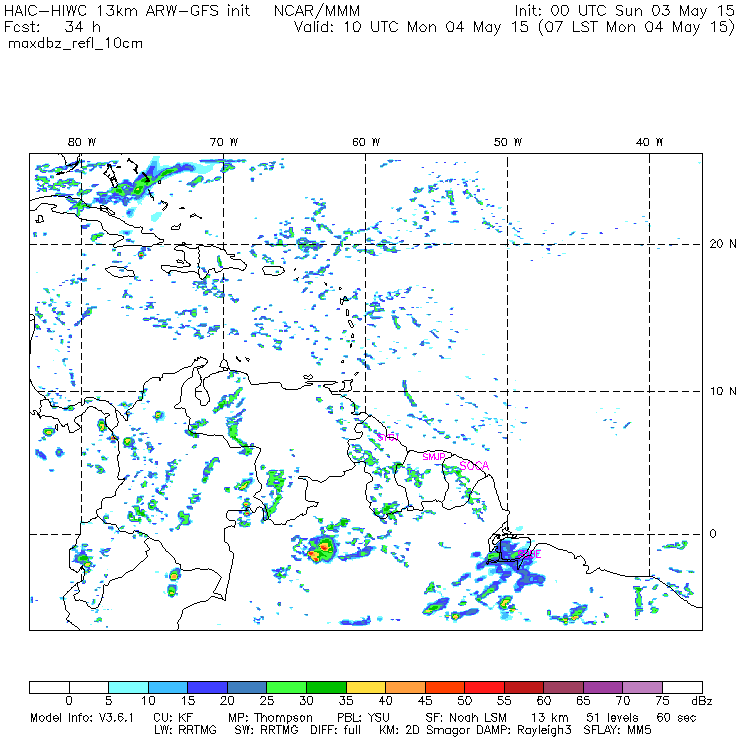Viewport: 740px width, 740px height.
Task: Click the bright green 25-30 dBz swatch
Action: pyautogui.click(x=286, y=687)
